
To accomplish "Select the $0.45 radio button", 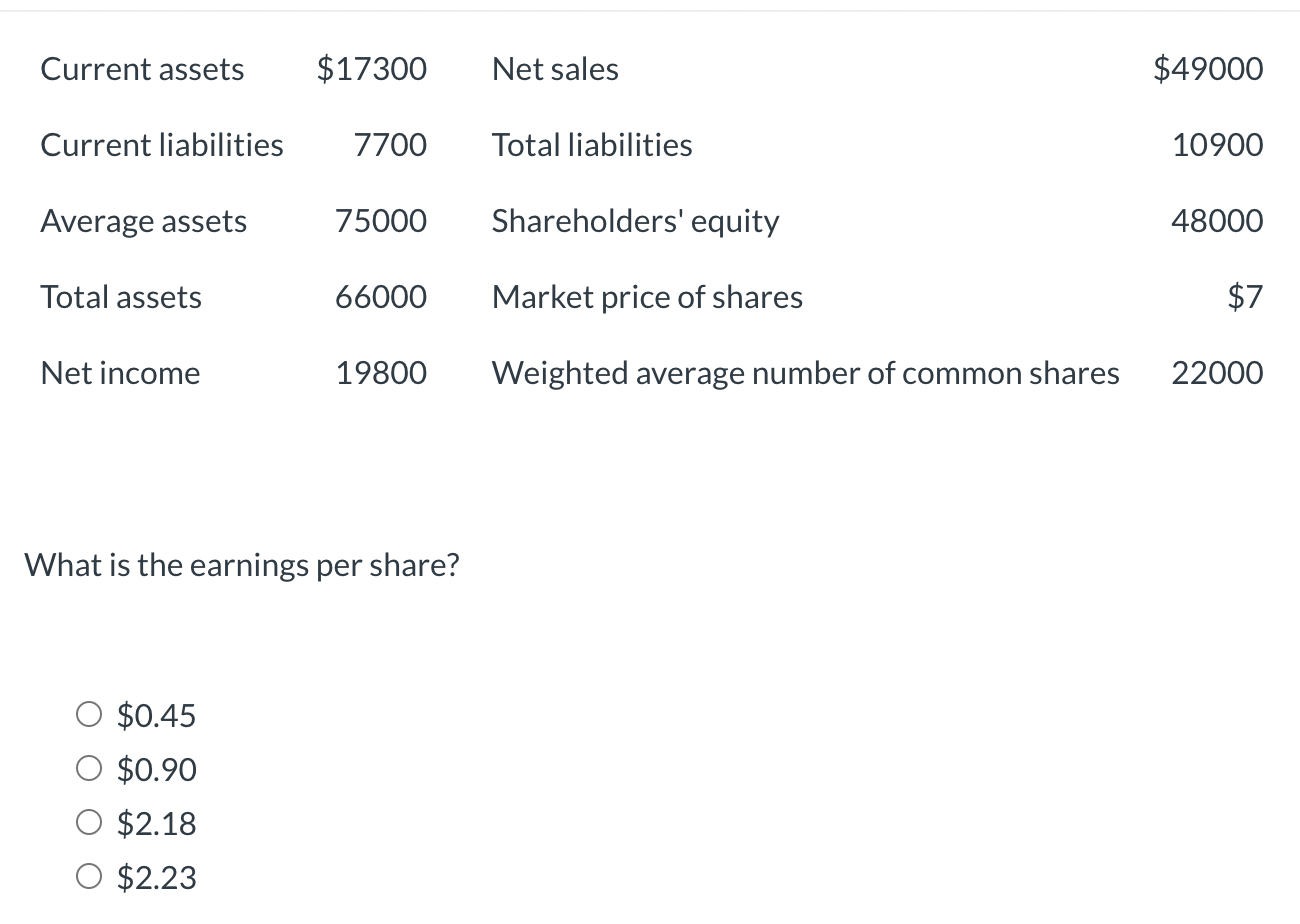I will tap(89, 715).
